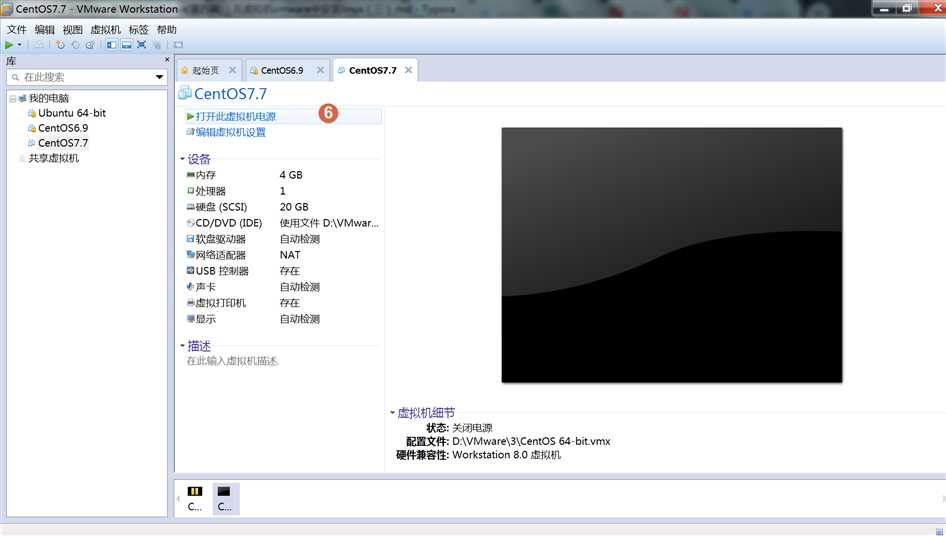Open the 标签 menu
Screen dimensions: 946x536
[138, 30]
